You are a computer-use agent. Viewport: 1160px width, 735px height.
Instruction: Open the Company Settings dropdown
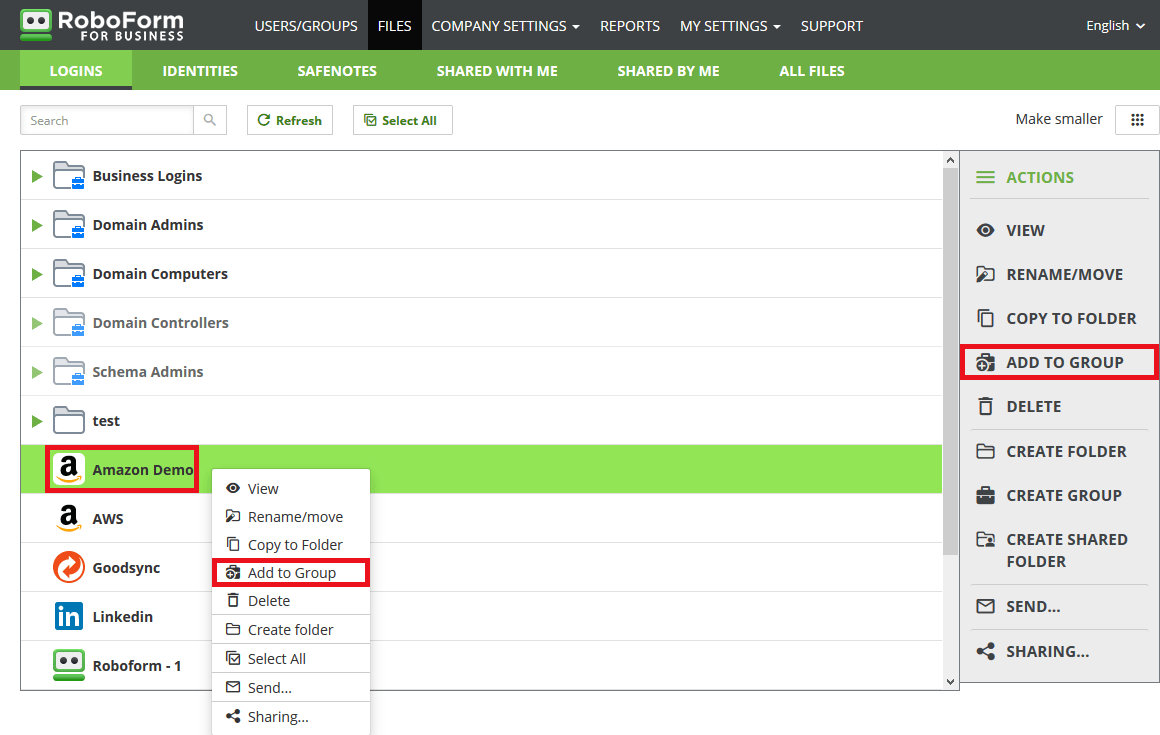(505, 26)
